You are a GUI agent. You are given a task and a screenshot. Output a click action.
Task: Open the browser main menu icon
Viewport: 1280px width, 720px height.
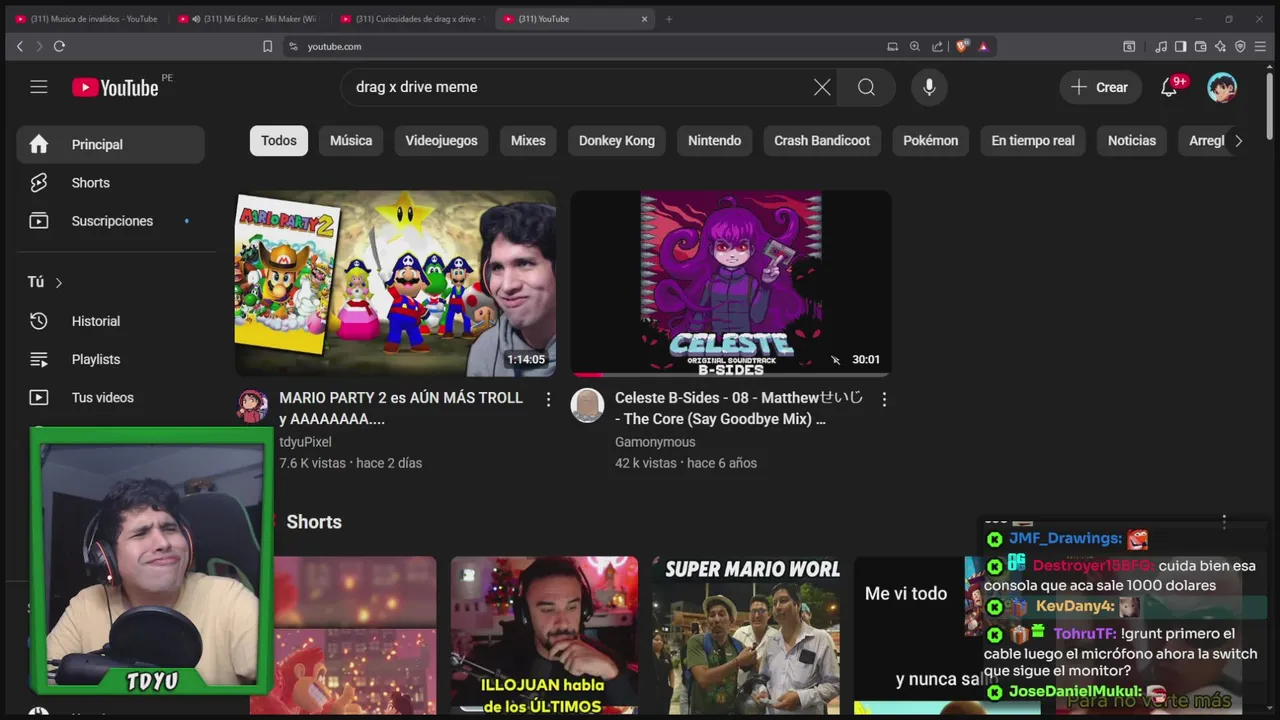[1260, 46]
